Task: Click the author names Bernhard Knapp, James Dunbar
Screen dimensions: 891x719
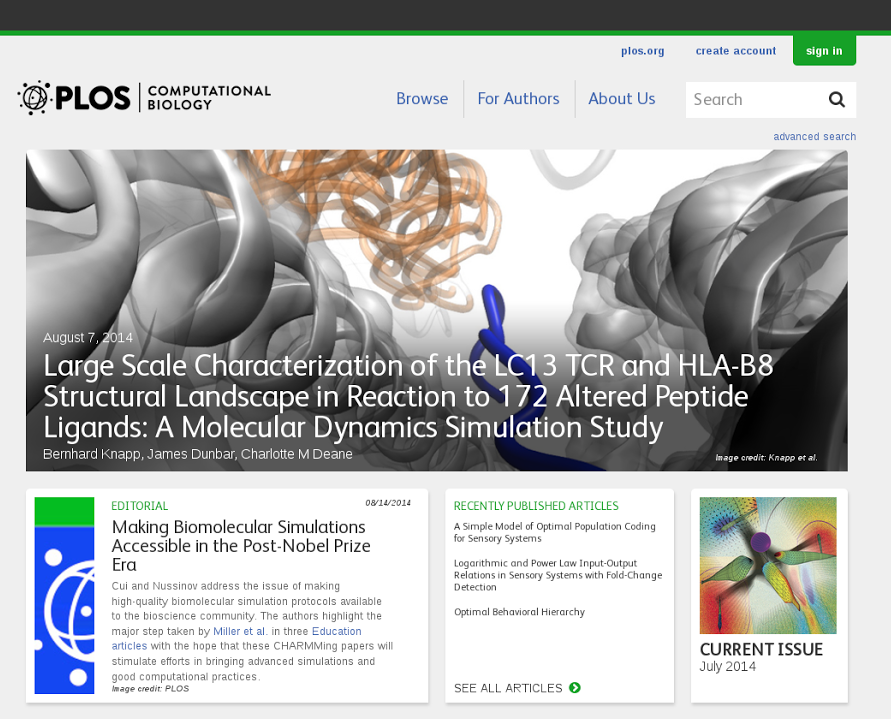Action: [x=139, y=454]
